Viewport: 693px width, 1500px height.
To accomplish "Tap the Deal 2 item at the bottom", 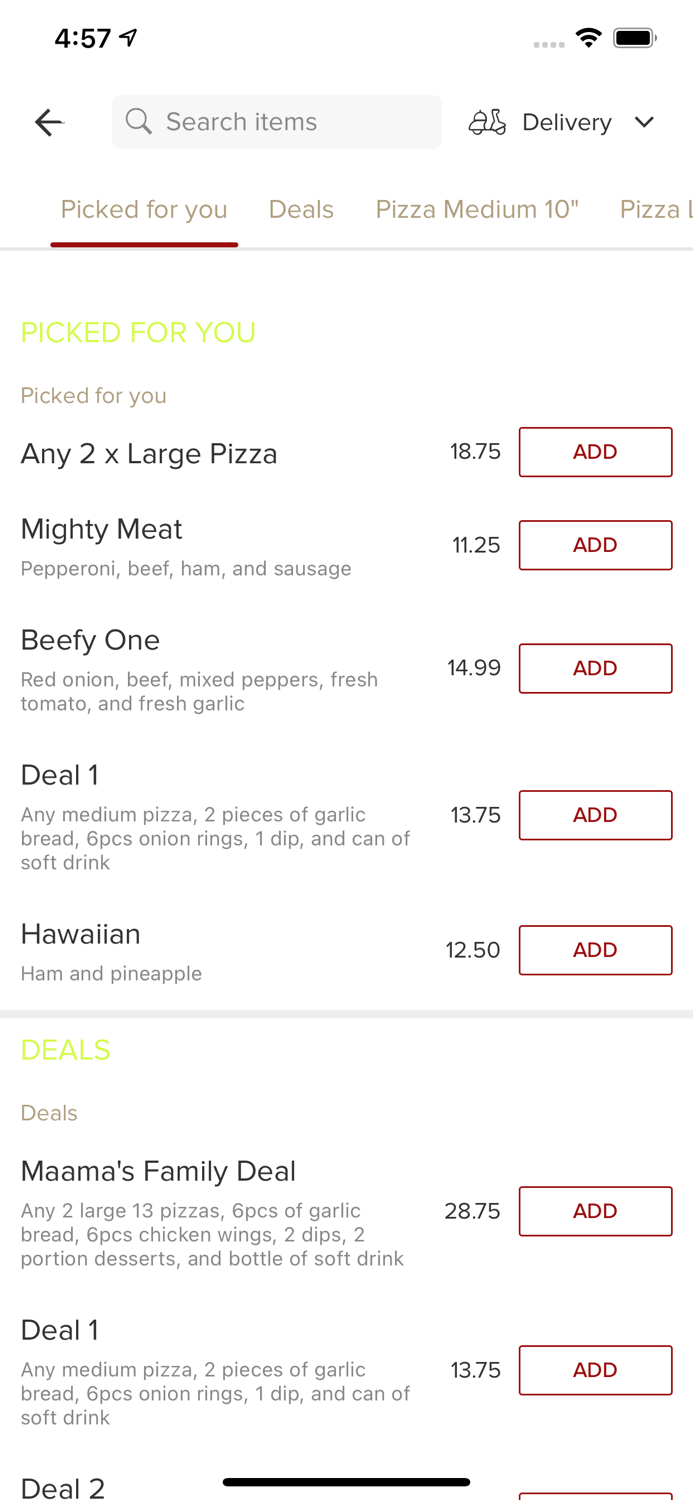I will (63, 1488).
